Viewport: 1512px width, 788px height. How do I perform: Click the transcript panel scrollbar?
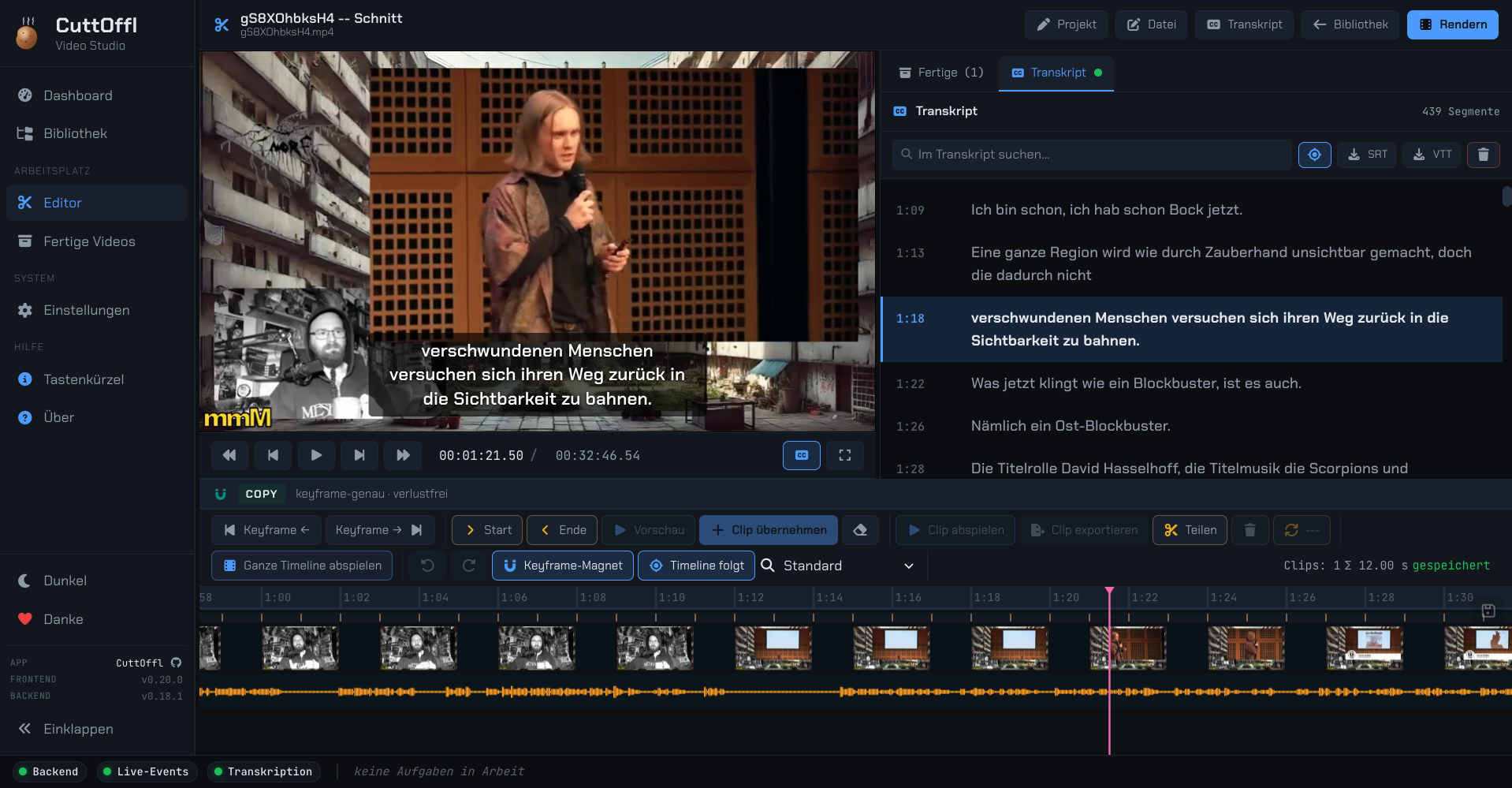(1506, 196)
